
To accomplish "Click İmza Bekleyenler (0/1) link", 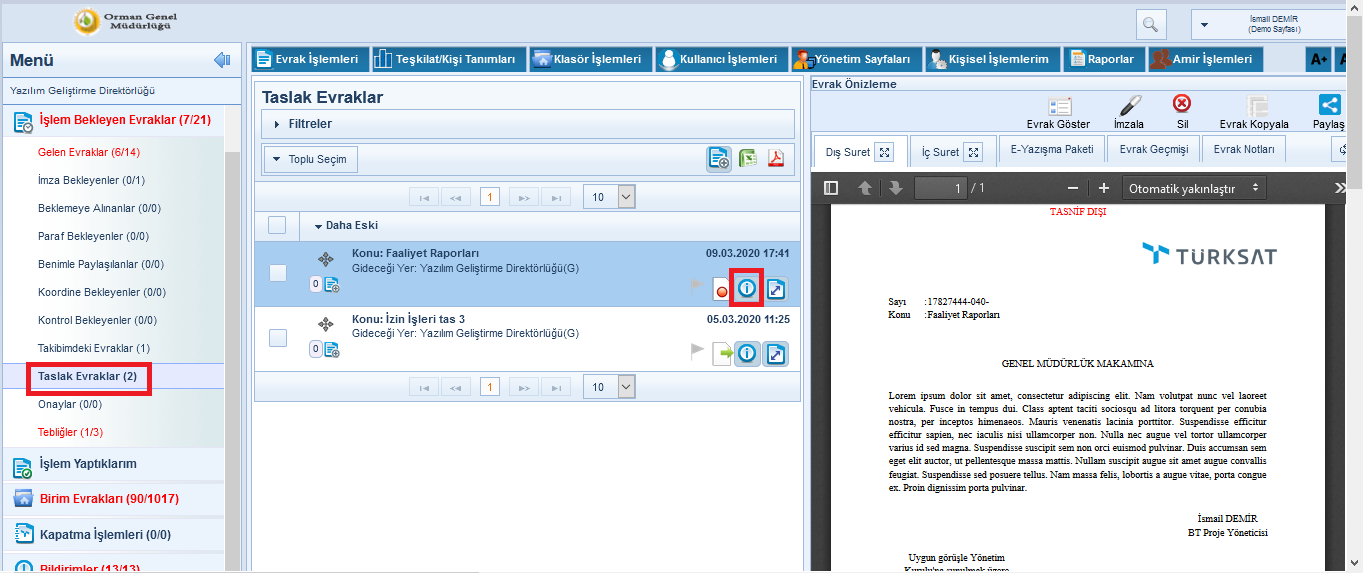I will [91, 180].
